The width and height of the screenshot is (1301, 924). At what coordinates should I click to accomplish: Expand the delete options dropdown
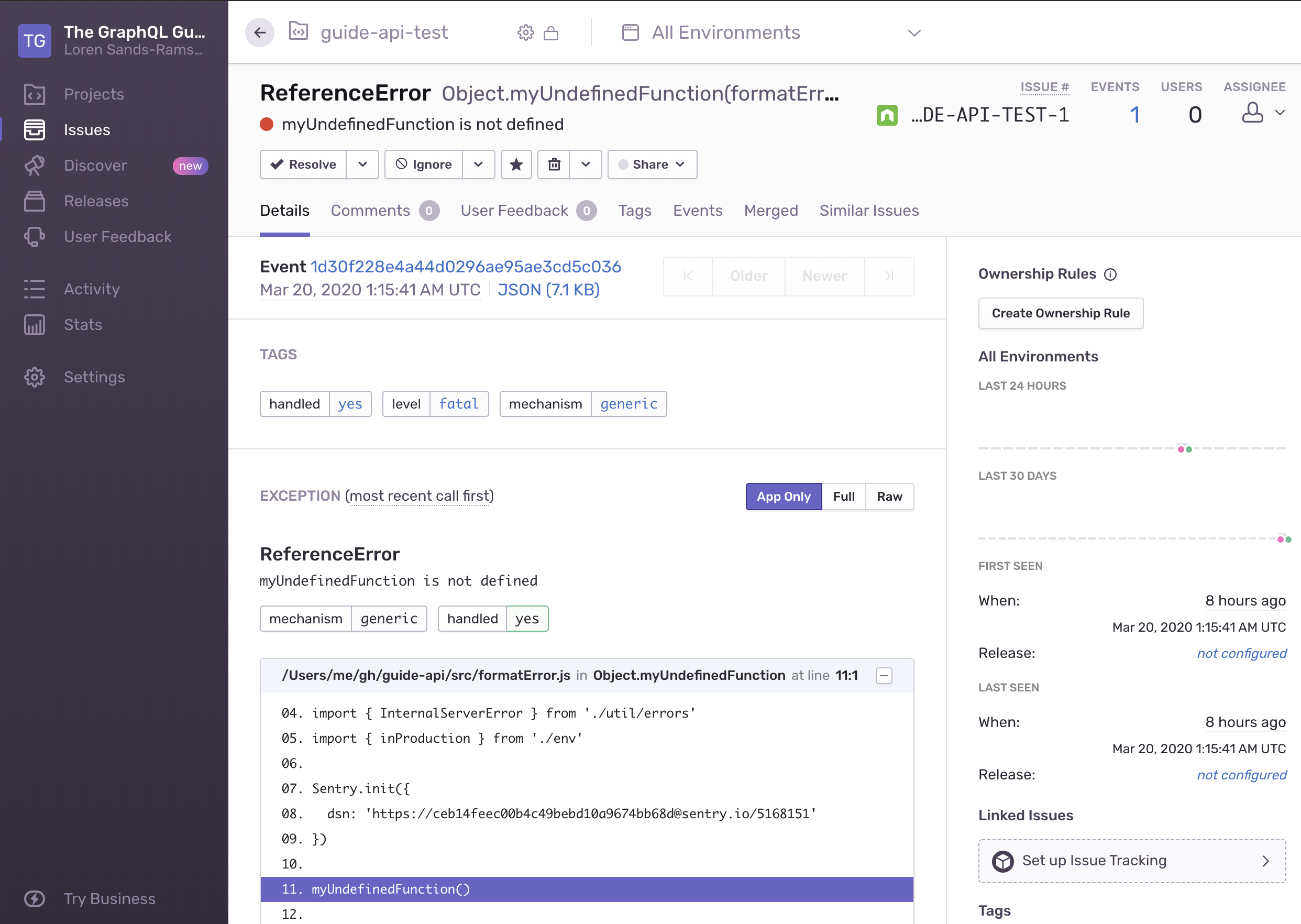tap(586, 164)
